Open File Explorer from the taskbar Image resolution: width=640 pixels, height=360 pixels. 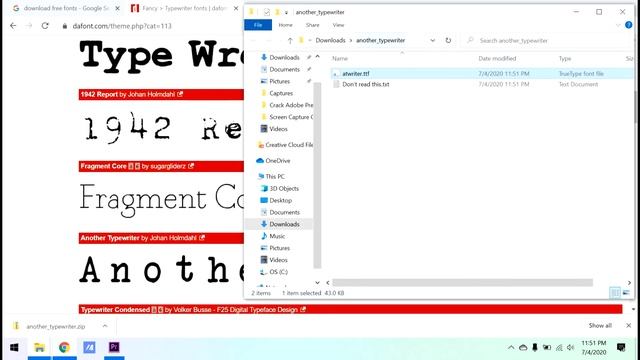click(39, 347)
